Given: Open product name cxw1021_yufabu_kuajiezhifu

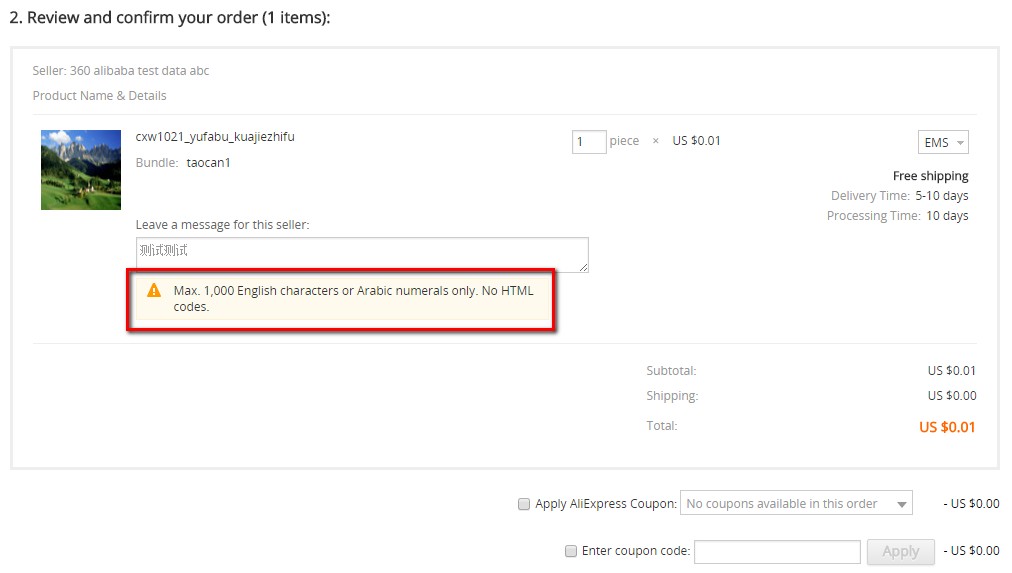Looking at the screenshot, I should tap(215, 137).
